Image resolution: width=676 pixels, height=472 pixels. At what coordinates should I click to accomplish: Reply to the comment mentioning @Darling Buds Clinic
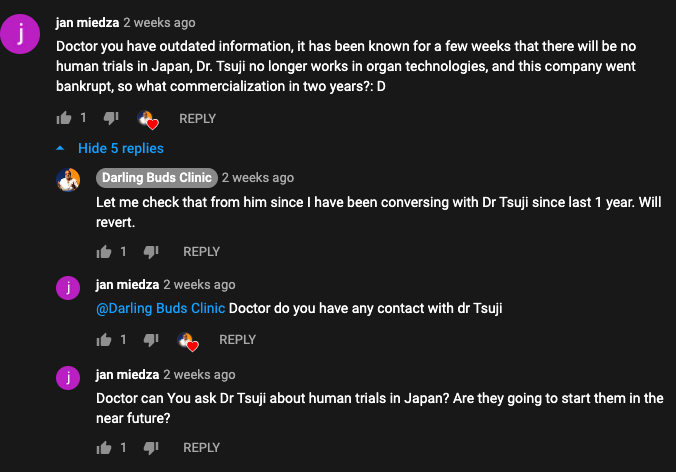coord(237,340)
